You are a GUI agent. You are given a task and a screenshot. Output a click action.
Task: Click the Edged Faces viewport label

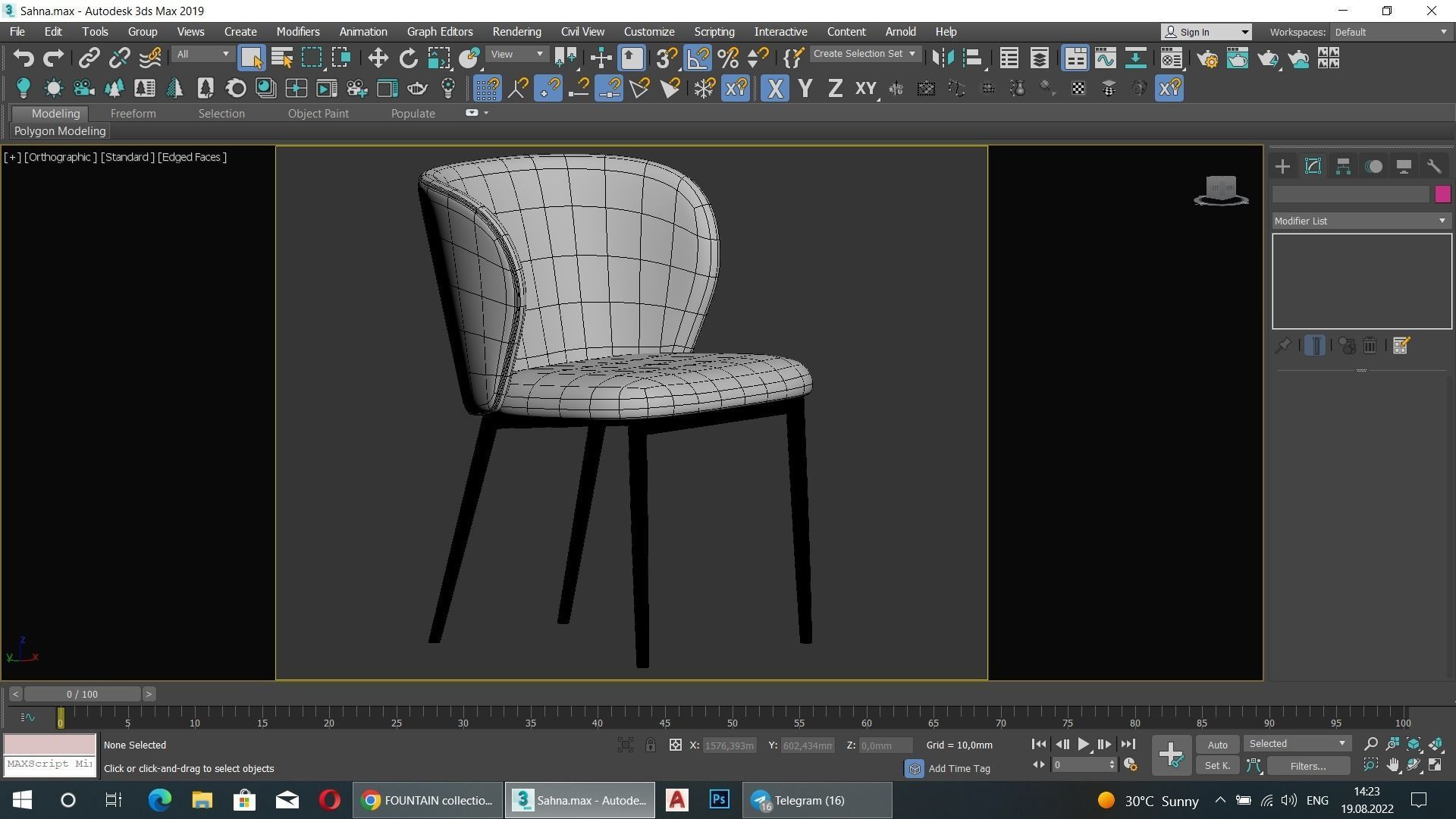pos(192,157)
